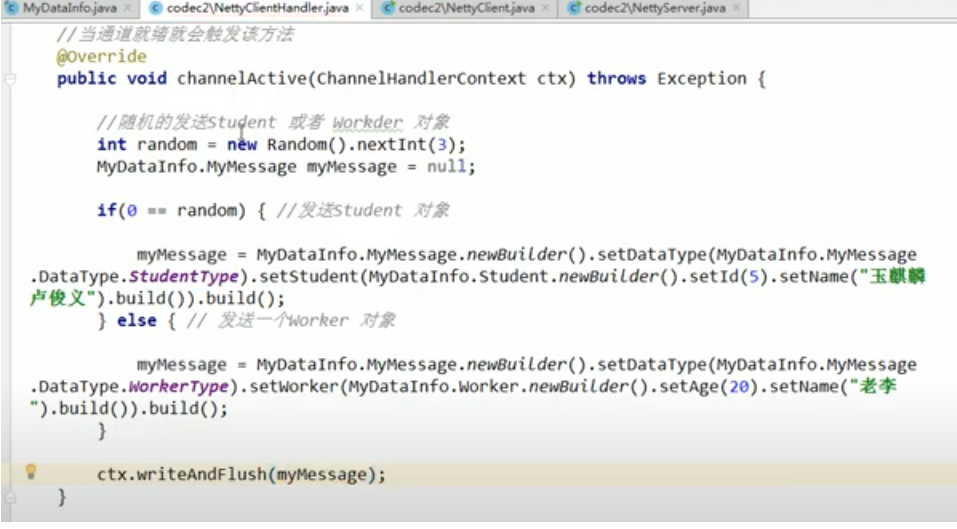Image resolution: width=957 pixels, height=529 pixels.
Task: Click the ChannelHandlerContext parameter type
Action: click(x=421, y=79)
